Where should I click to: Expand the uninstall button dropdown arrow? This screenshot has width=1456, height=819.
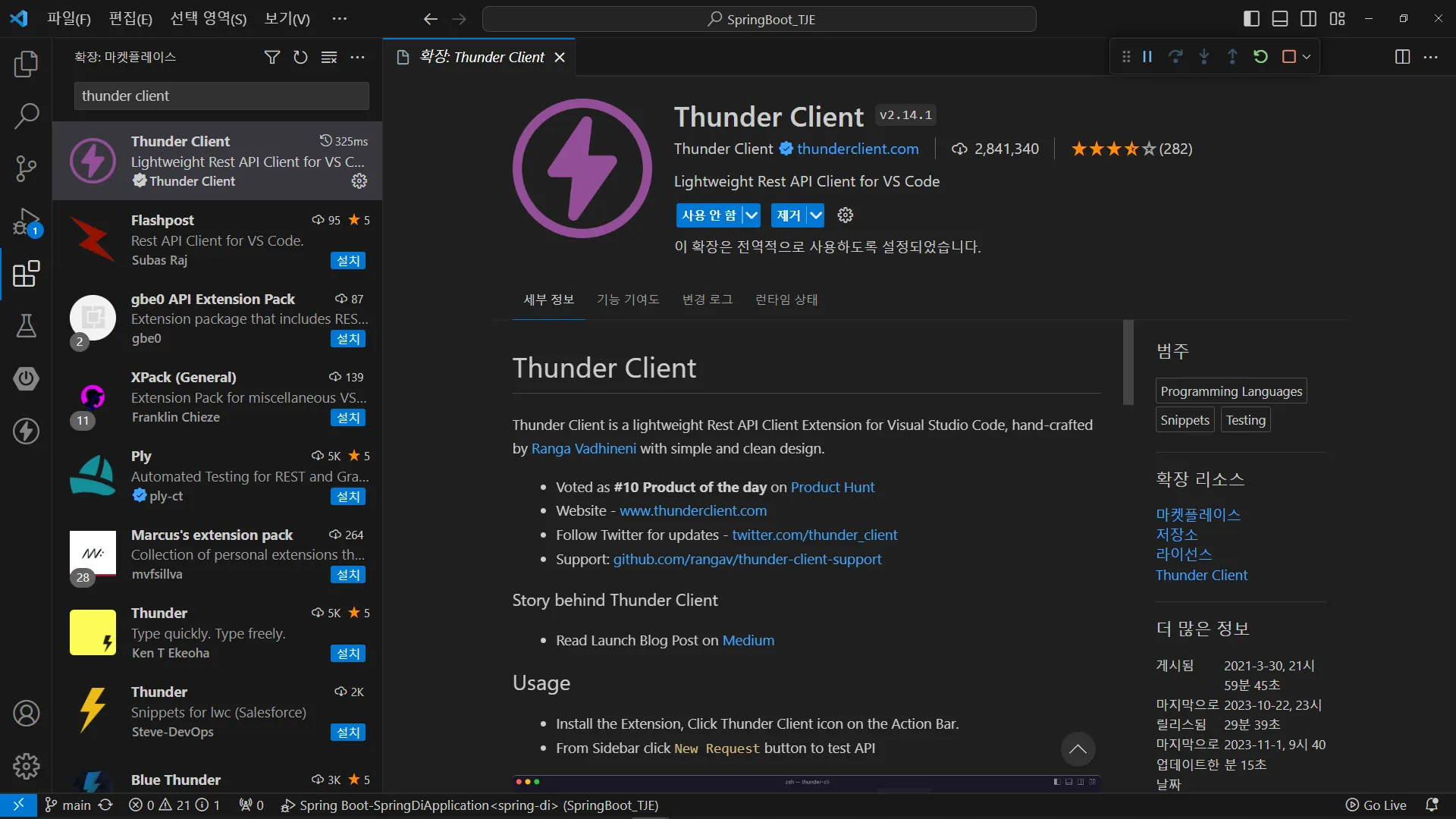pos(815,215)
